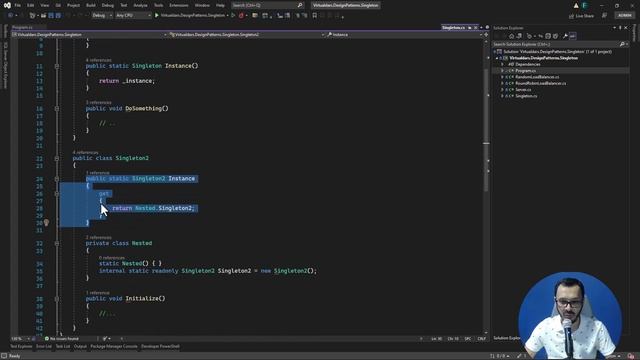Open the Error List tab
The width and height of the screenshot is (640, 360).
pos(44,347)
